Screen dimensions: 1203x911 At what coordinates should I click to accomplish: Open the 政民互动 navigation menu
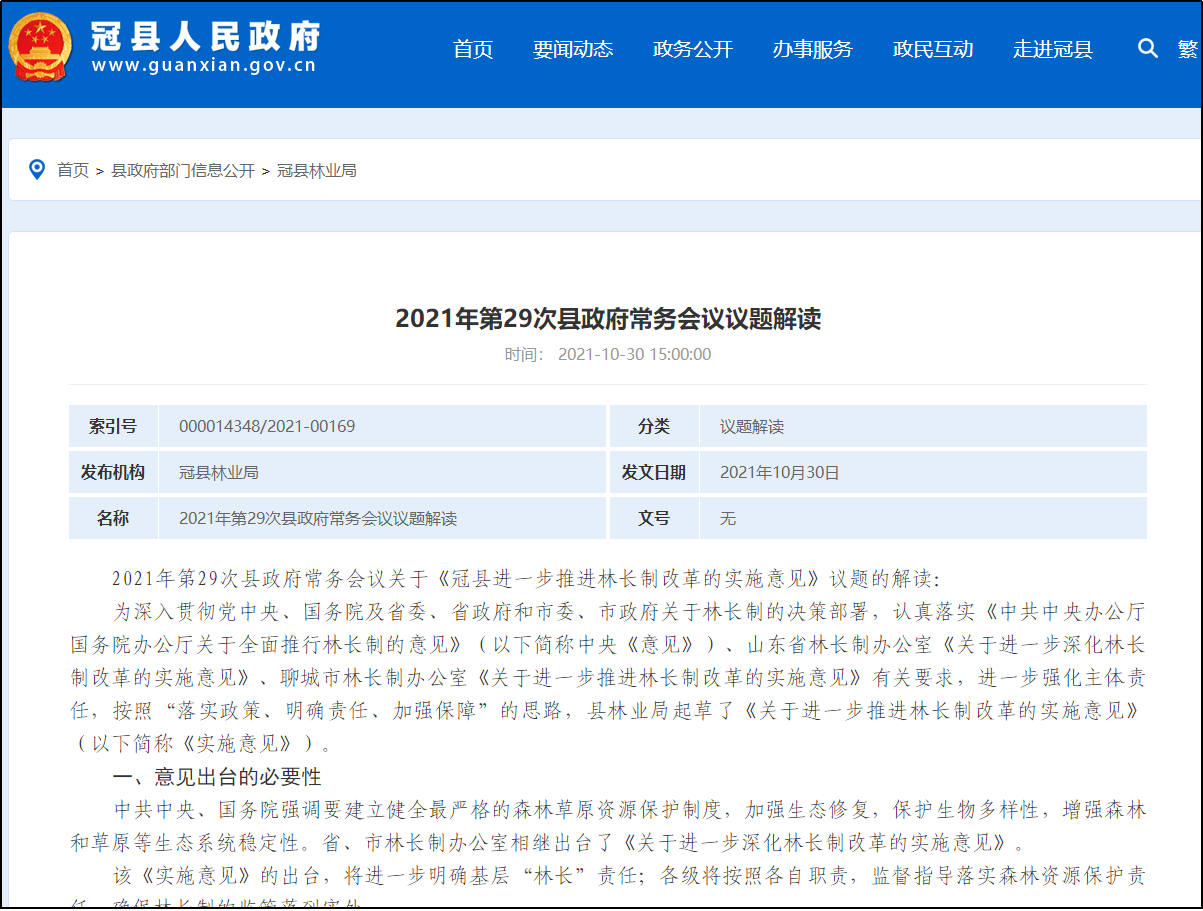[933, 49]
